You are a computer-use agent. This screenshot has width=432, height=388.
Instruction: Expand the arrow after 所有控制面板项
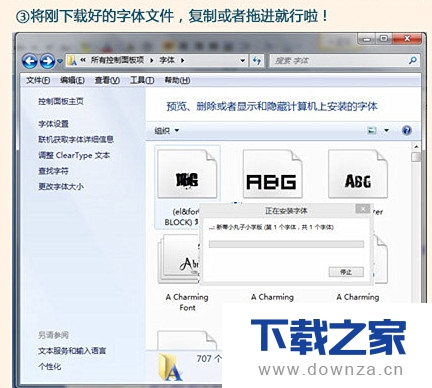point(152,60)
